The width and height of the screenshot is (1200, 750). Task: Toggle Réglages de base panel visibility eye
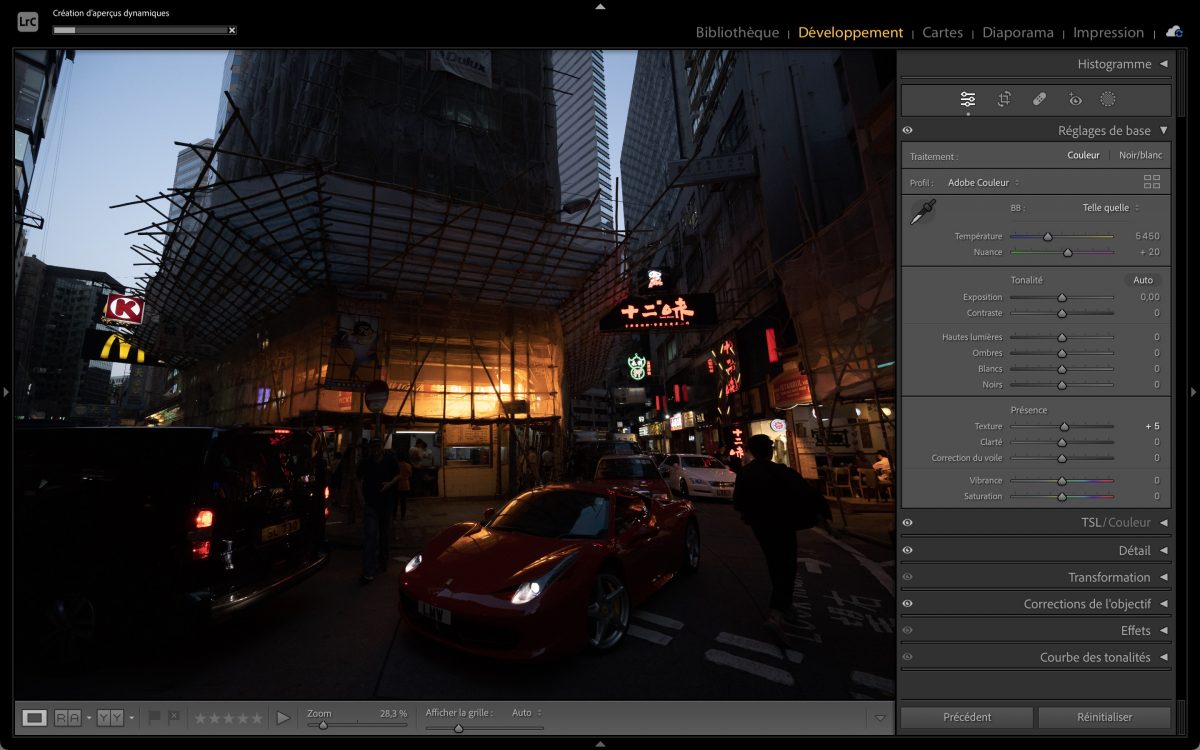(x=907, y=131)
